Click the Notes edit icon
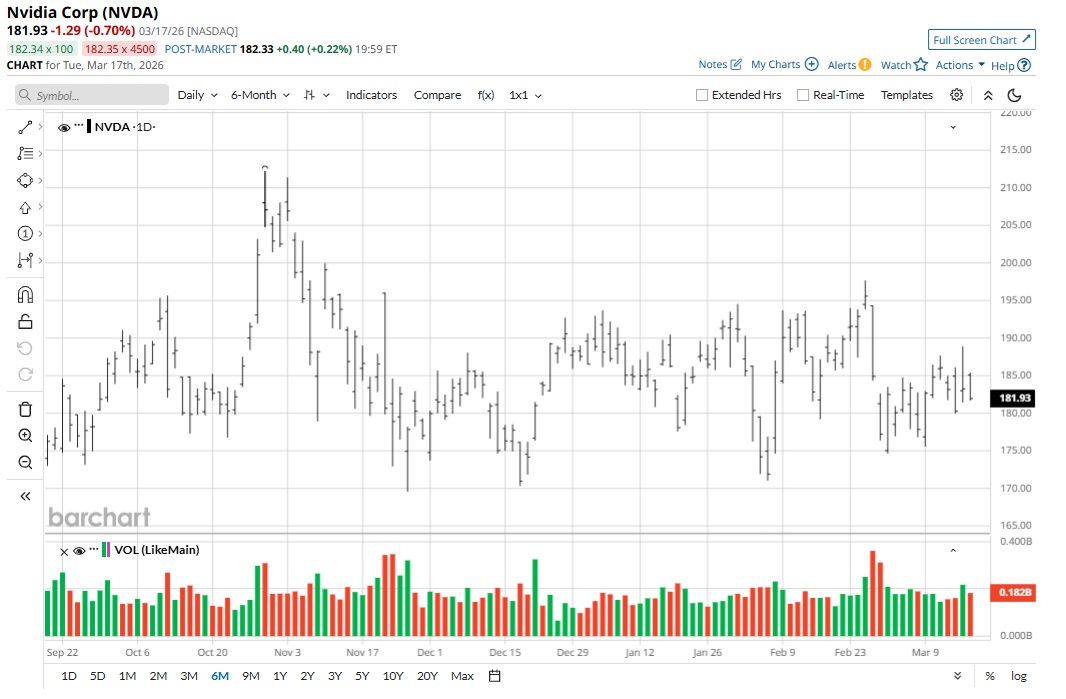Image resolution: width=1066 pixels, height=699 pixels. (736, 65)
